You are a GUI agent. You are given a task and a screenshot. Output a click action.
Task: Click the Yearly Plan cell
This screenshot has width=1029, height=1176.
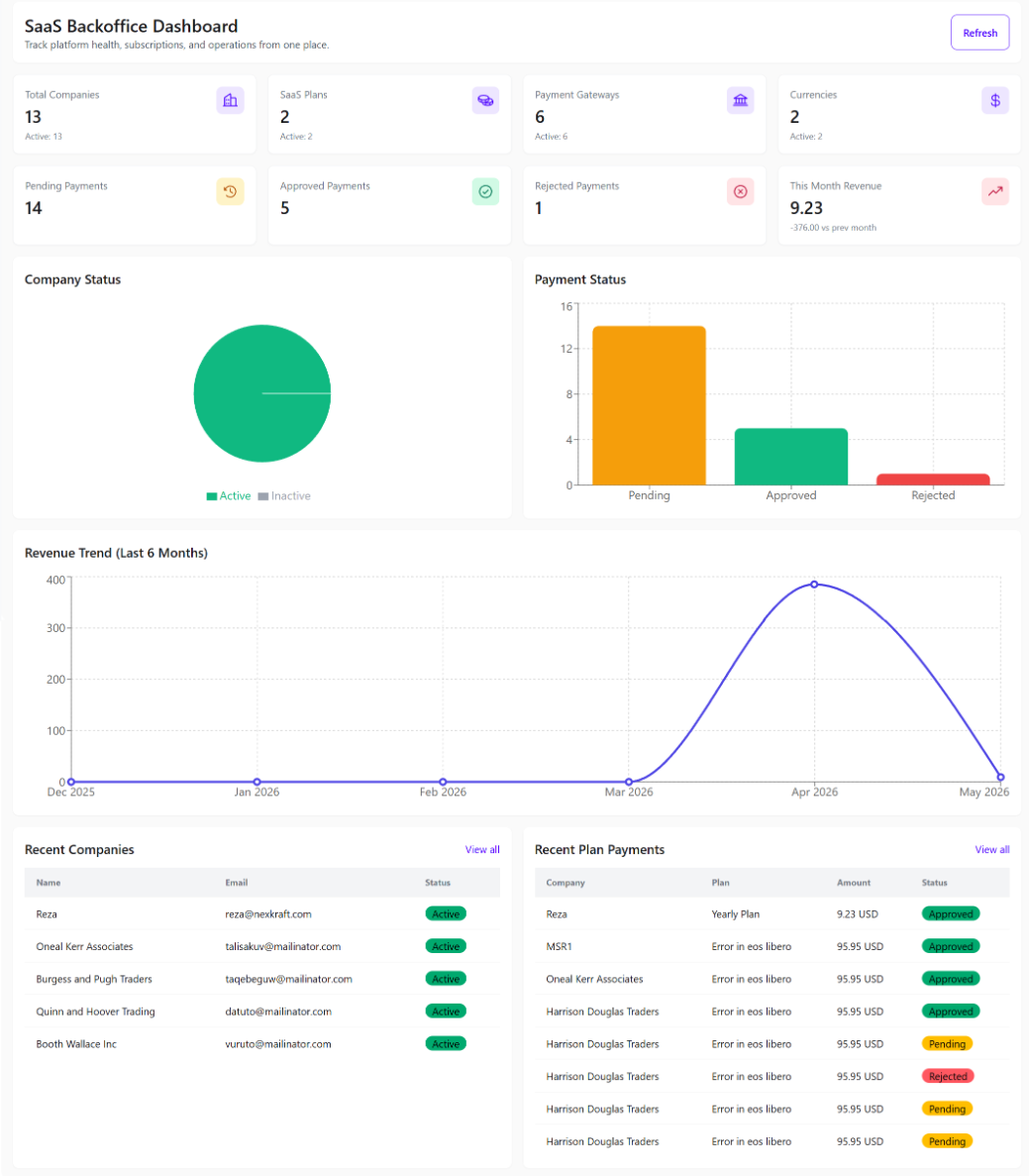point(735,914)
